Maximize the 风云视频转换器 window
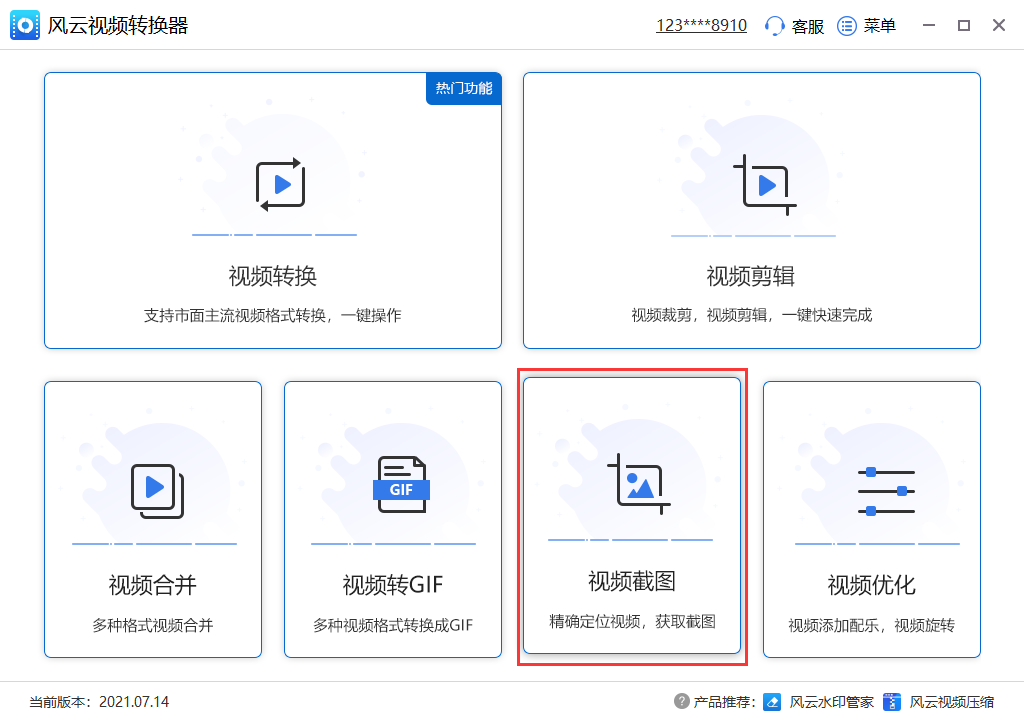Viewport: 1024px width, 720px height. pyautogui.click(x=963, y=25)
